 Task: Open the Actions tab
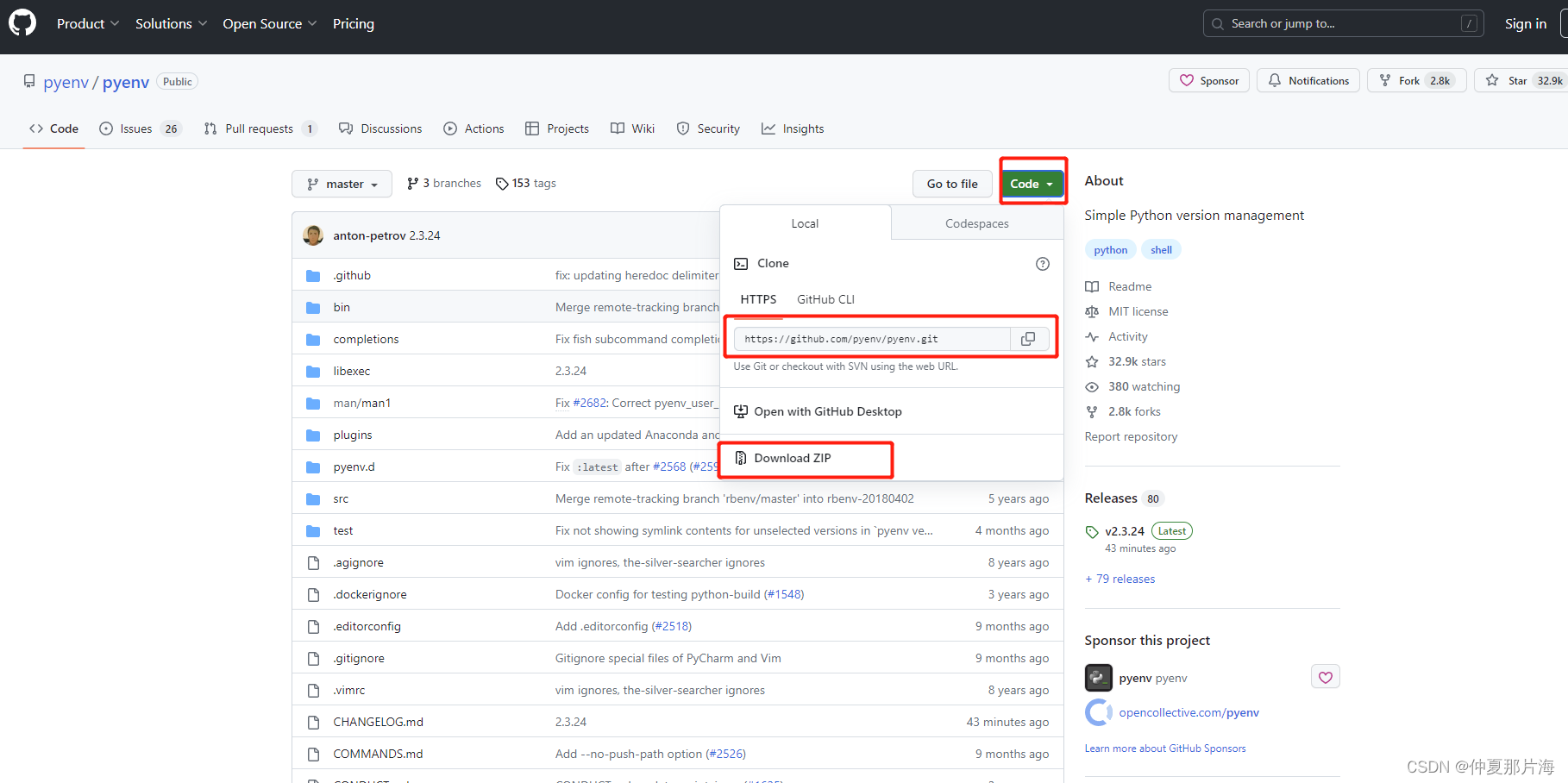474,128
